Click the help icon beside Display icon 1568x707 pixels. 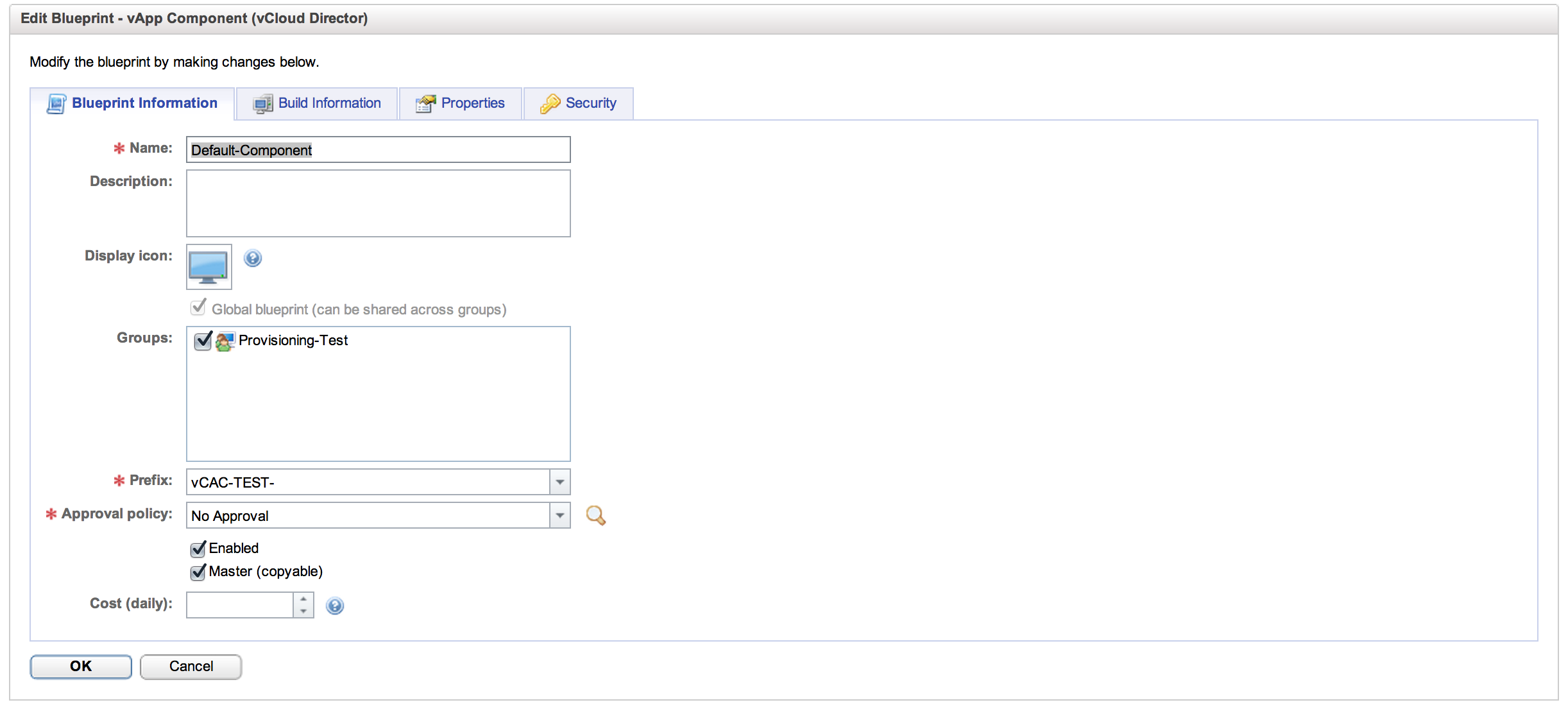(253, 258)
